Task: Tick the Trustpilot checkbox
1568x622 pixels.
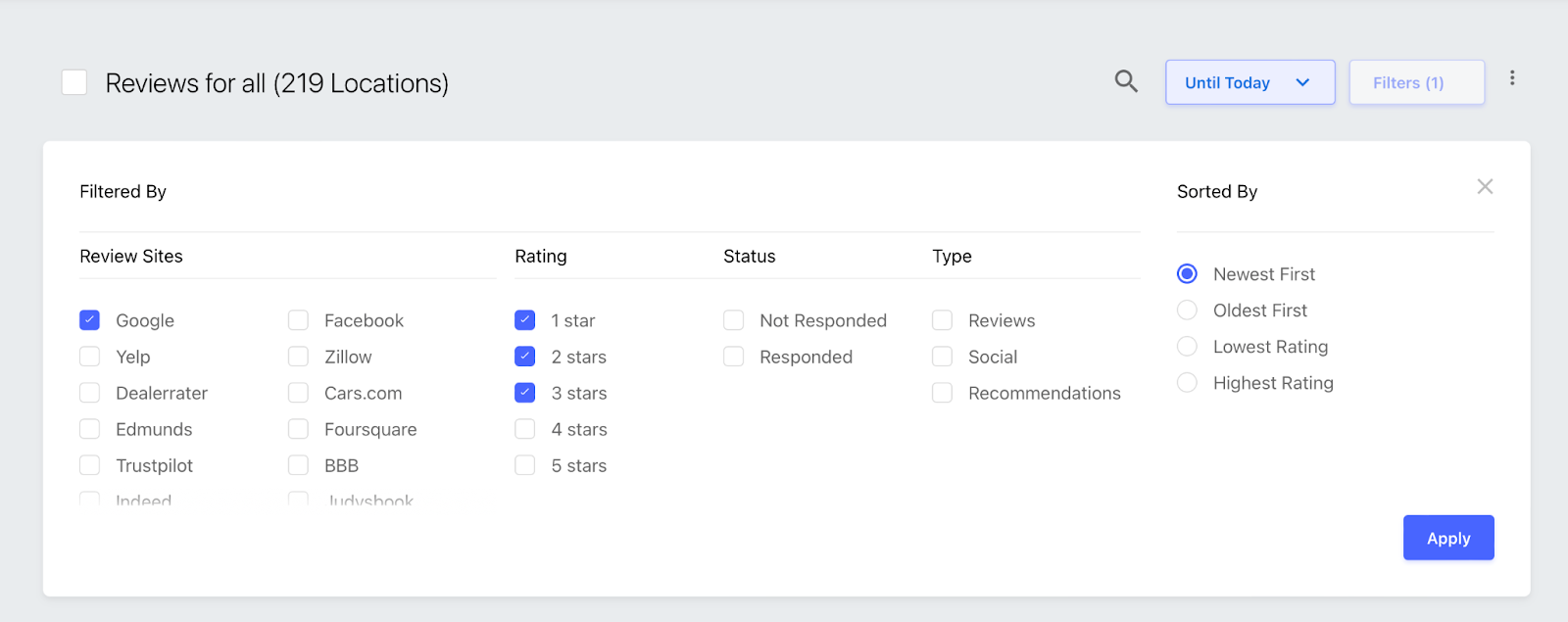Action: [90, 465]
